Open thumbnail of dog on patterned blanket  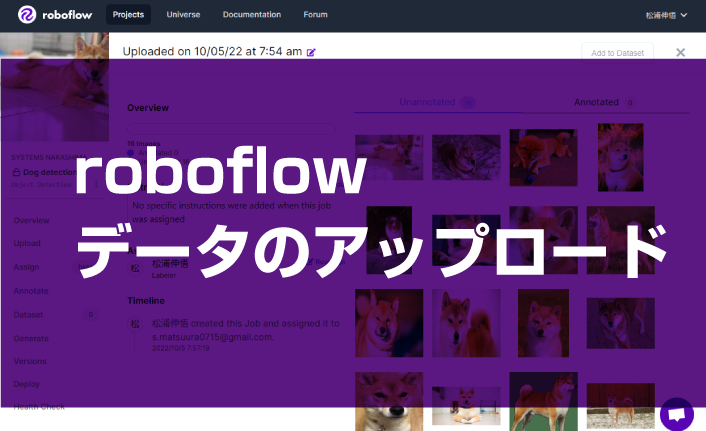(x=466, y=158)
